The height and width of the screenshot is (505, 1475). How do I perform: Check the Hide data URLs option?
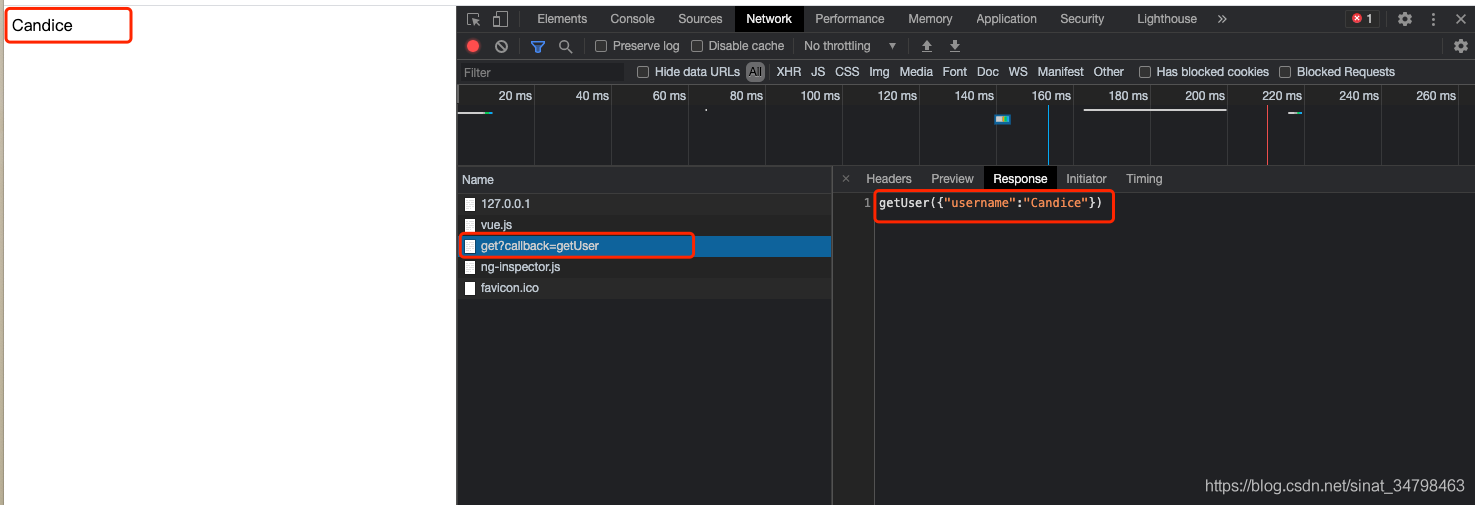pos(643,72)
